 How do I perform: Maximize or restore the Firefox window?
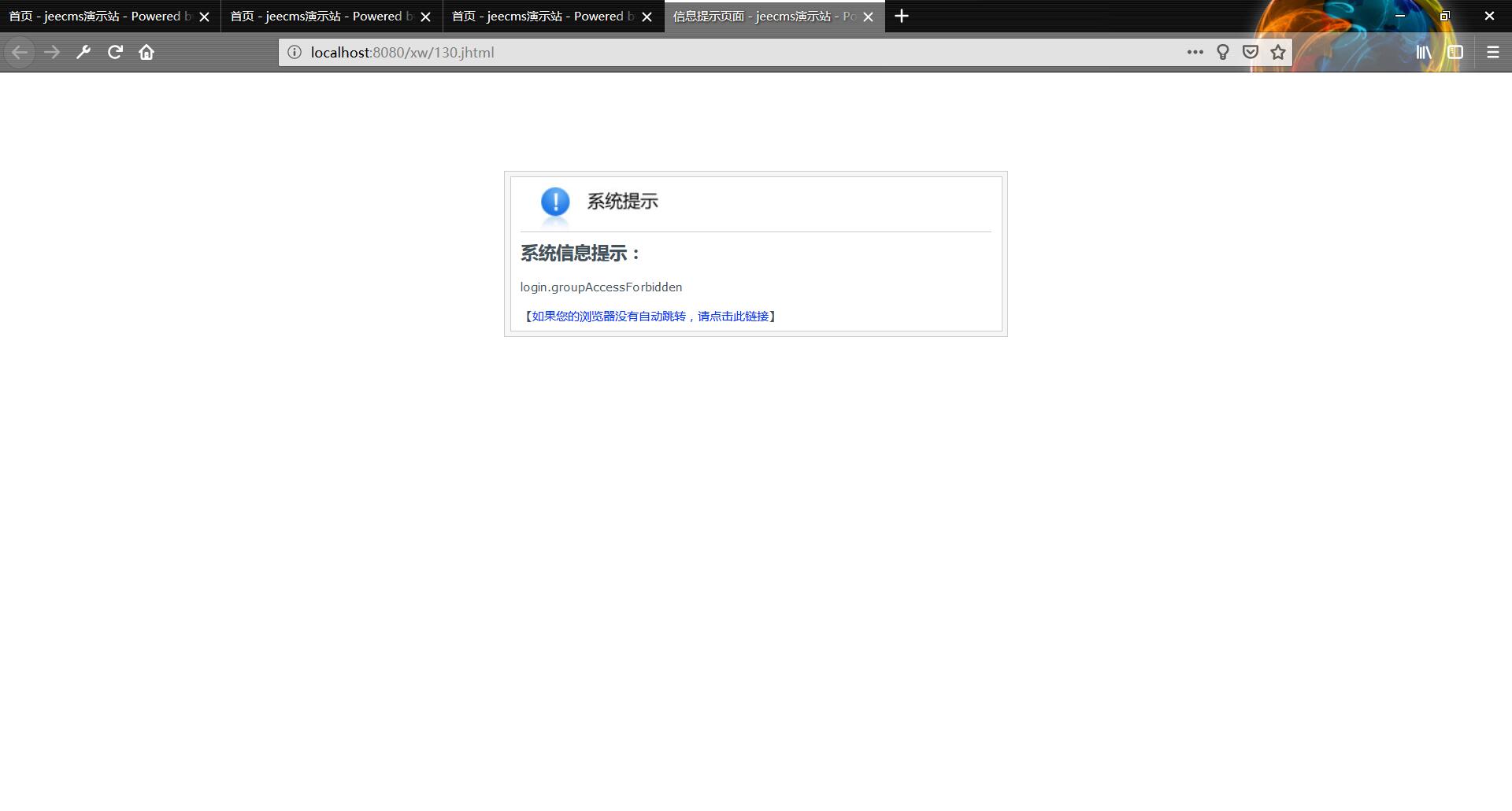1444,16
